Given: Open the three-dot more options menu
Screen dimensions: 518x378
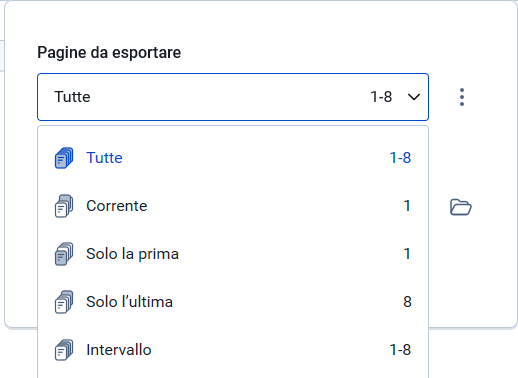Looking at the screenshot, I should (462, 97).
